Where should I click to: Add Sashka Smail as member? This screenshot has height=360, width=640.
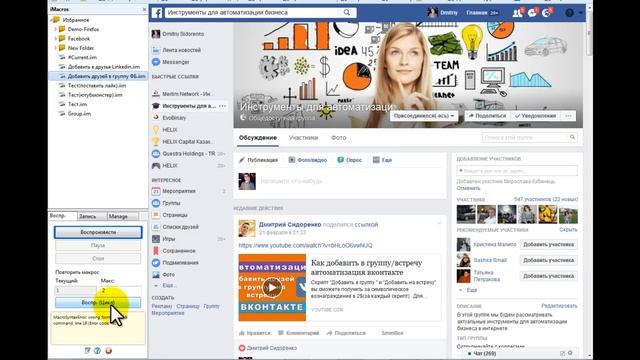click(x=548, y=260)
